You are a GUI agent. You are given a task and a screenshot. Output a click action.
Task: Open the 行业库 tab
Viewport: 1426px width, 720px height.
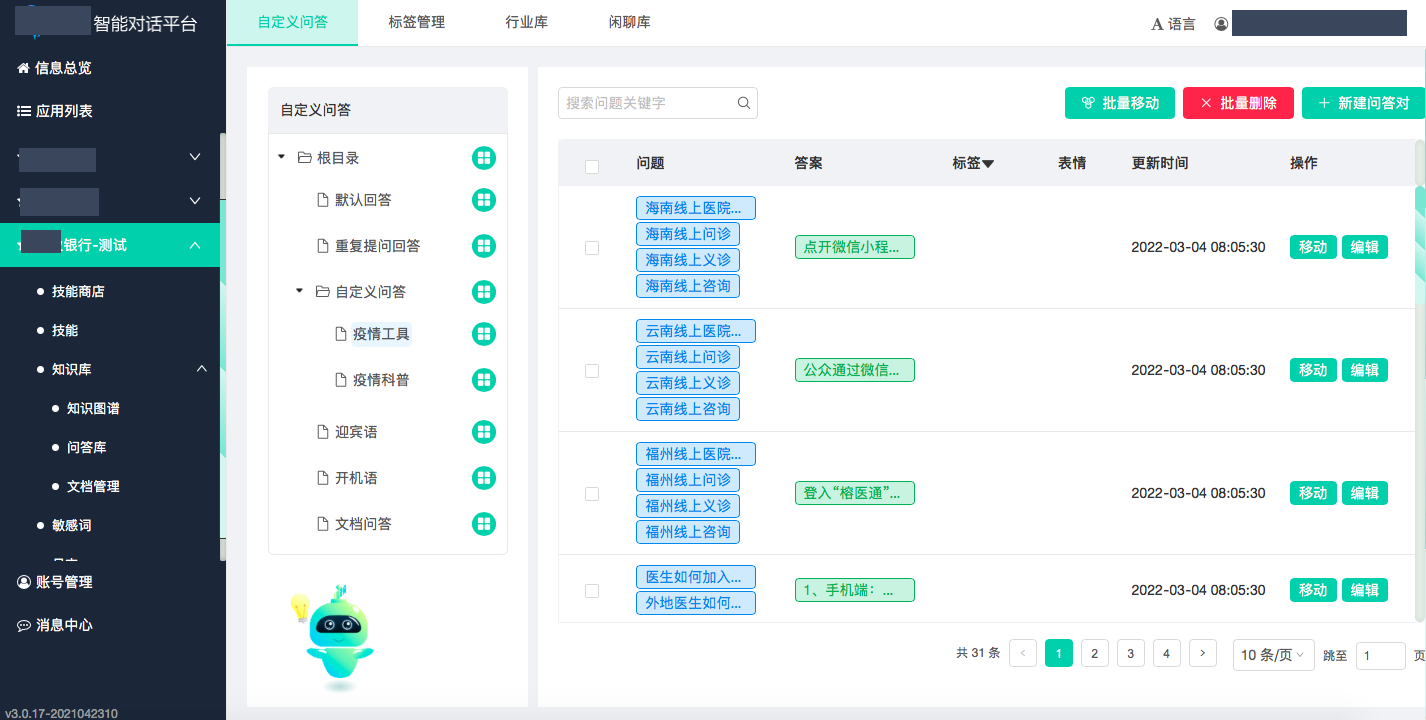[526, 22]
